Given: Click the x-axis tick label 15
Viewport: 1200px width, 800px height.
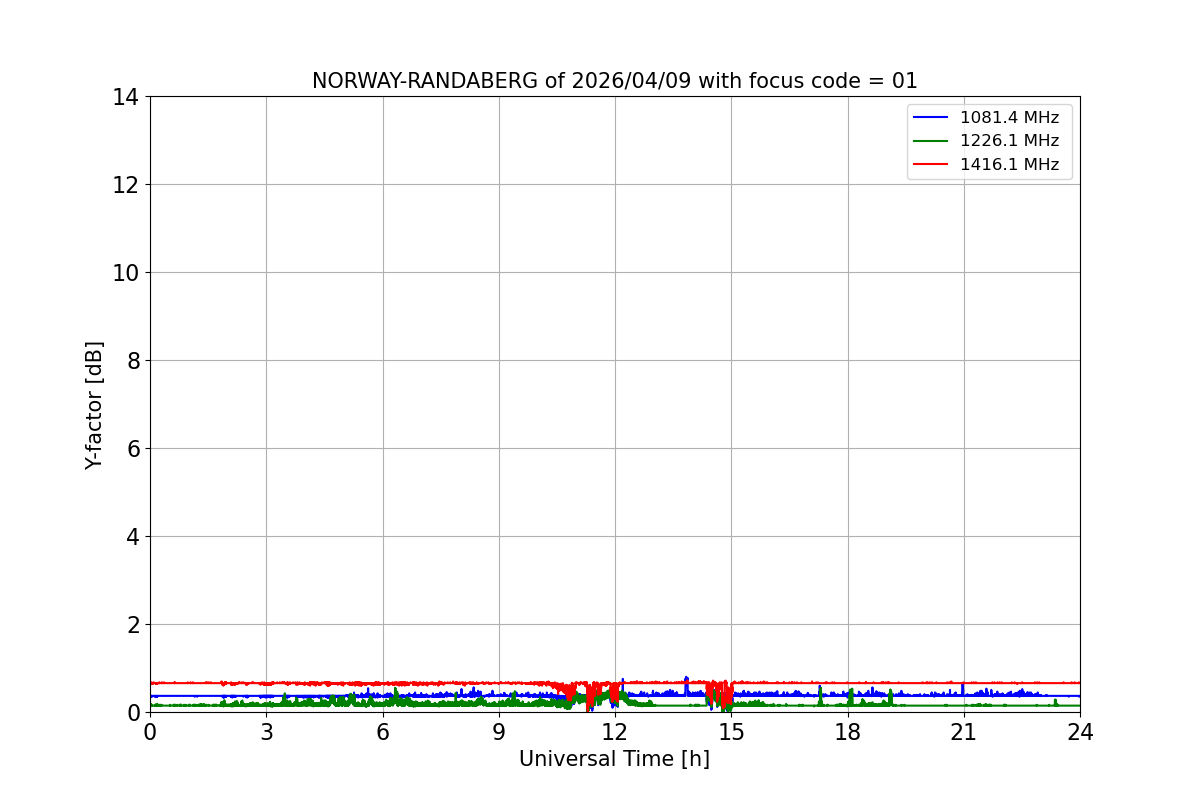Looking at the screenshot, I should click(x=731, y=732).
